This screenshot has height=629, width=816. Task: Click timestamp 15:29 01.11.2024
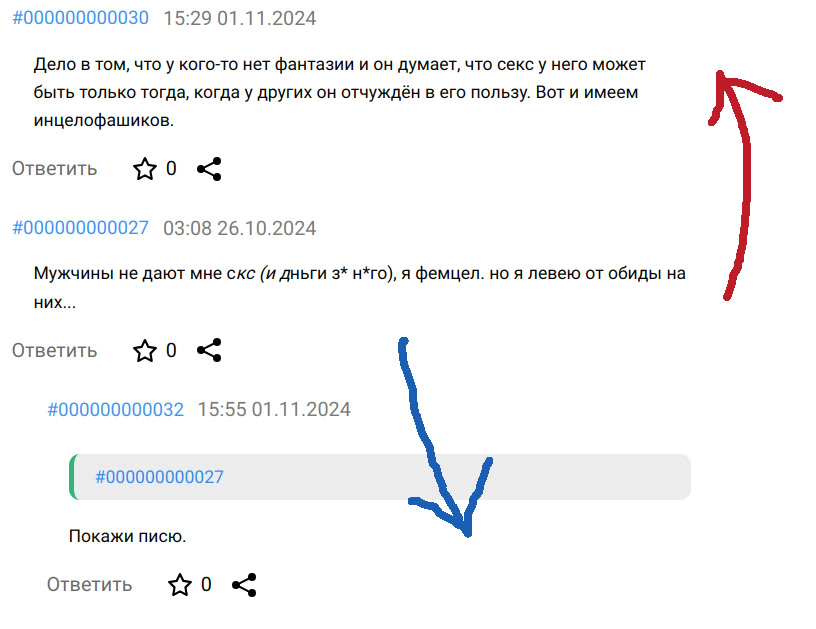click(x=240, y=18)
